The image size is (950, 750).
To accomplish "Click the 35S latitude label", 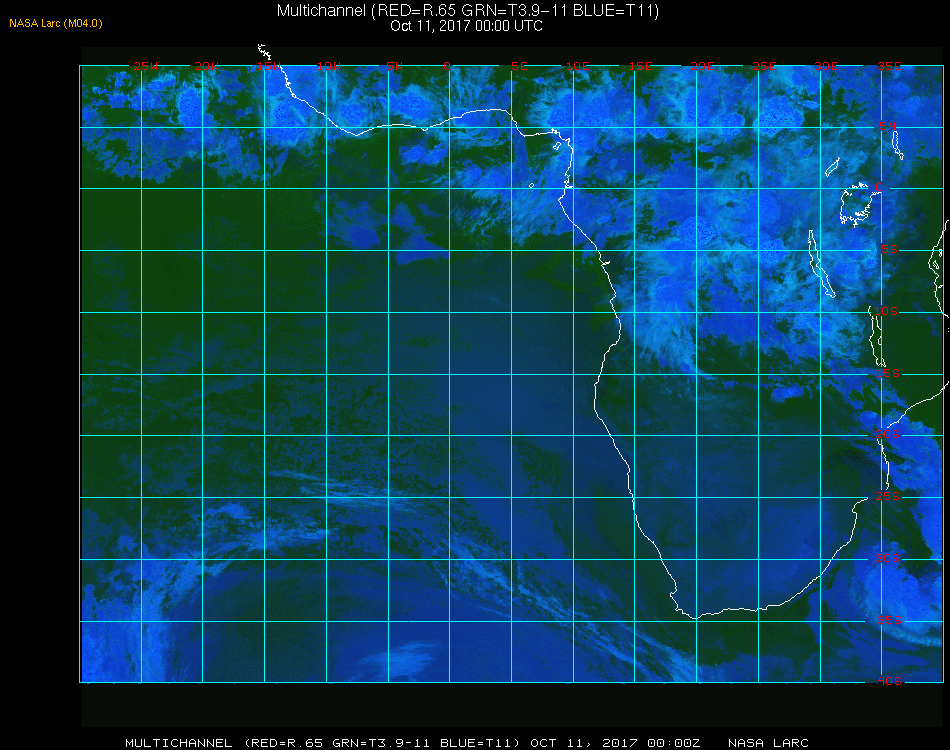I will click(889, 620).
